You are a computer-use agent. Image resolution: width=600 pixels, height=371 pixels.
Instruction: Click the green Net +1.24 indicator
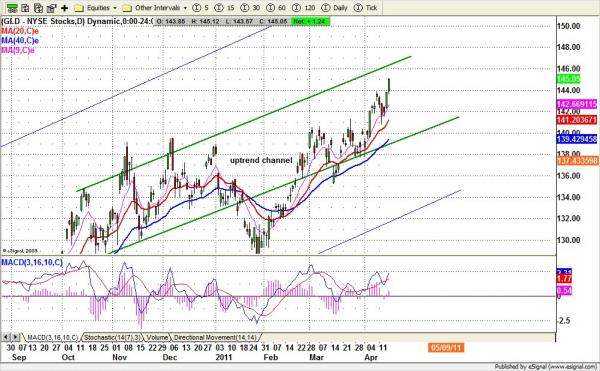[310, 21]
